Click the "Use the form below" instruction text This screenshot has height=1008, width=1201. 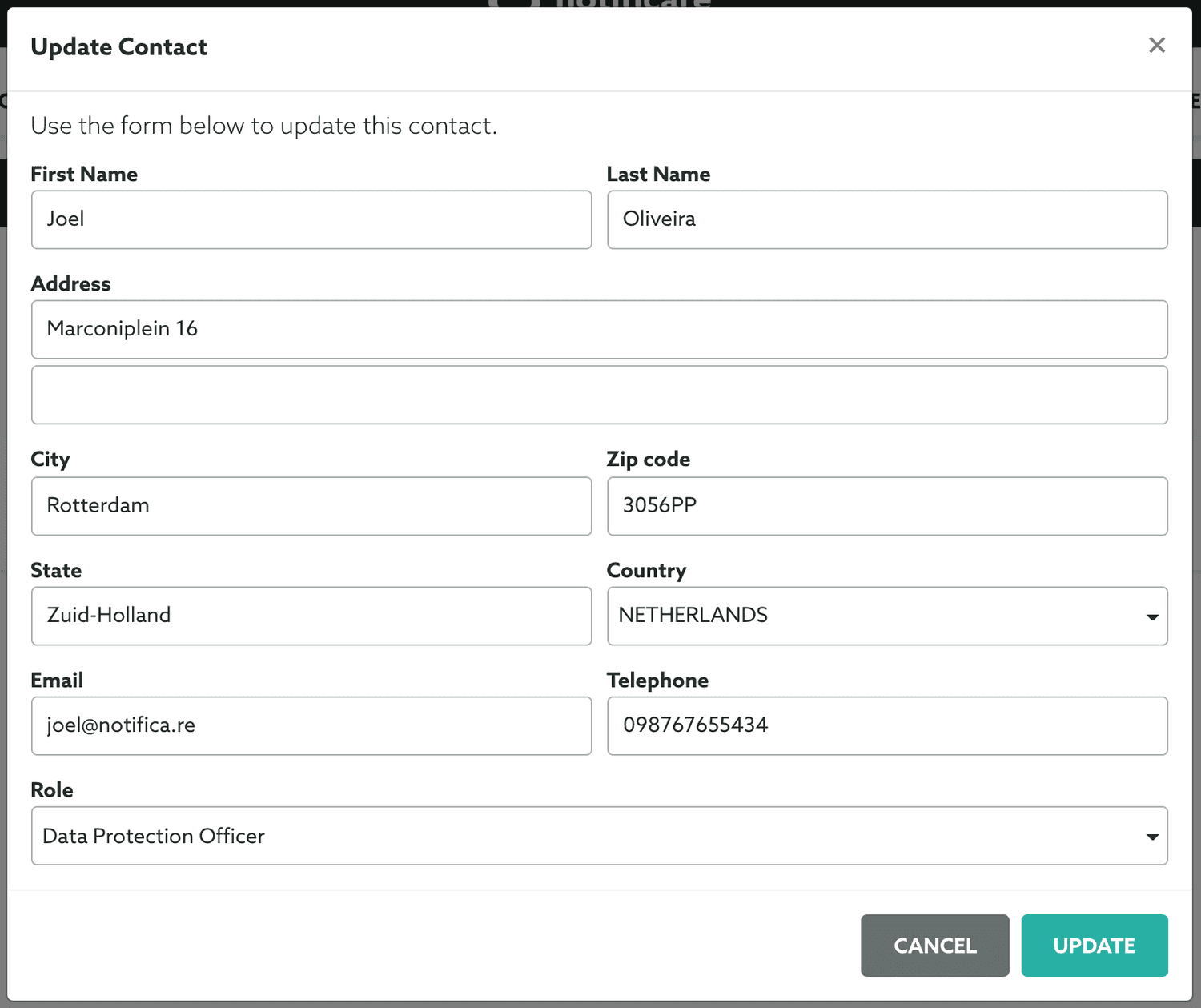click(x=263, y=126)
